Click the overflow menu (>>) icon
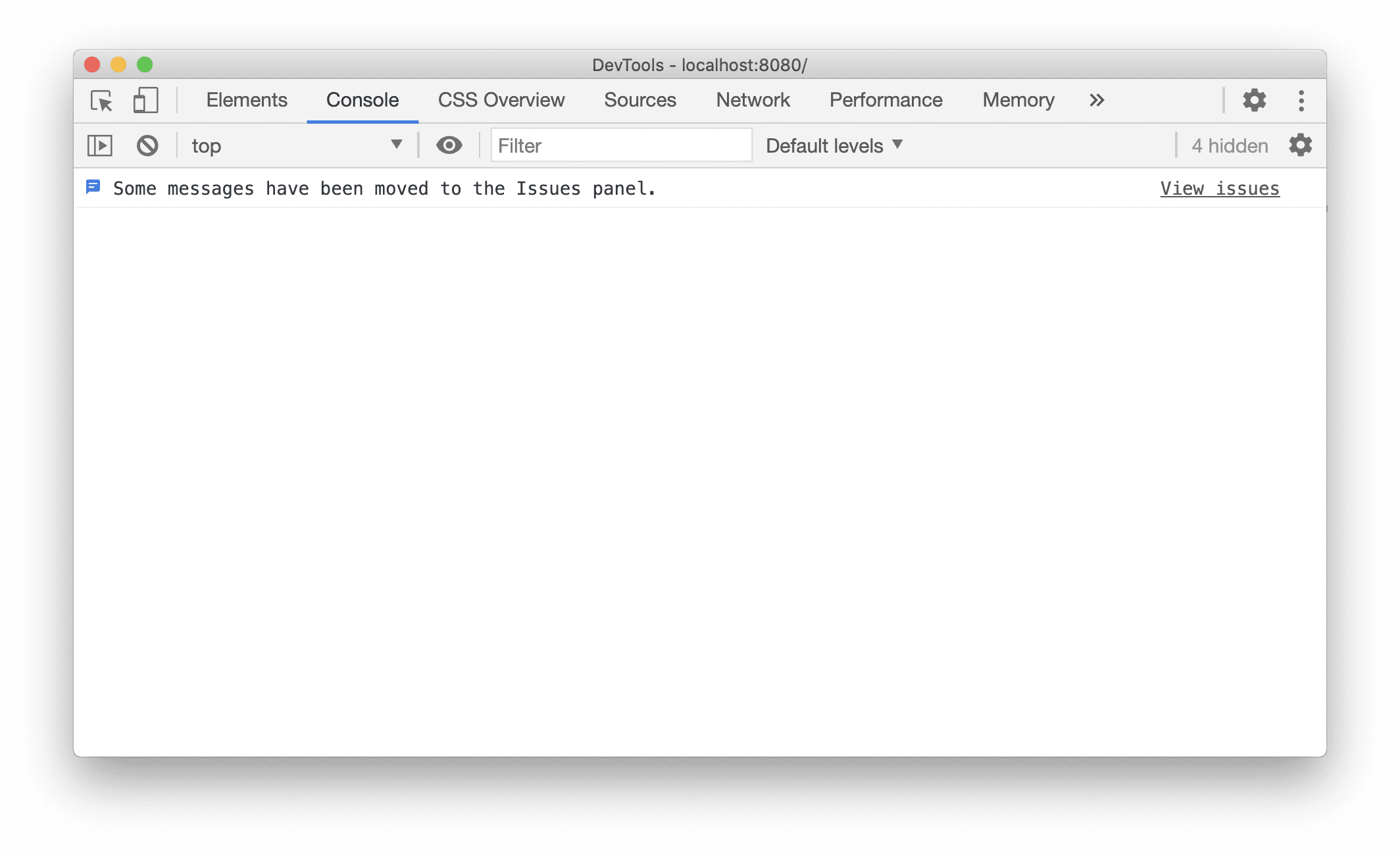The width and height of the screenshot is (1400, 854). [1096, 99]
